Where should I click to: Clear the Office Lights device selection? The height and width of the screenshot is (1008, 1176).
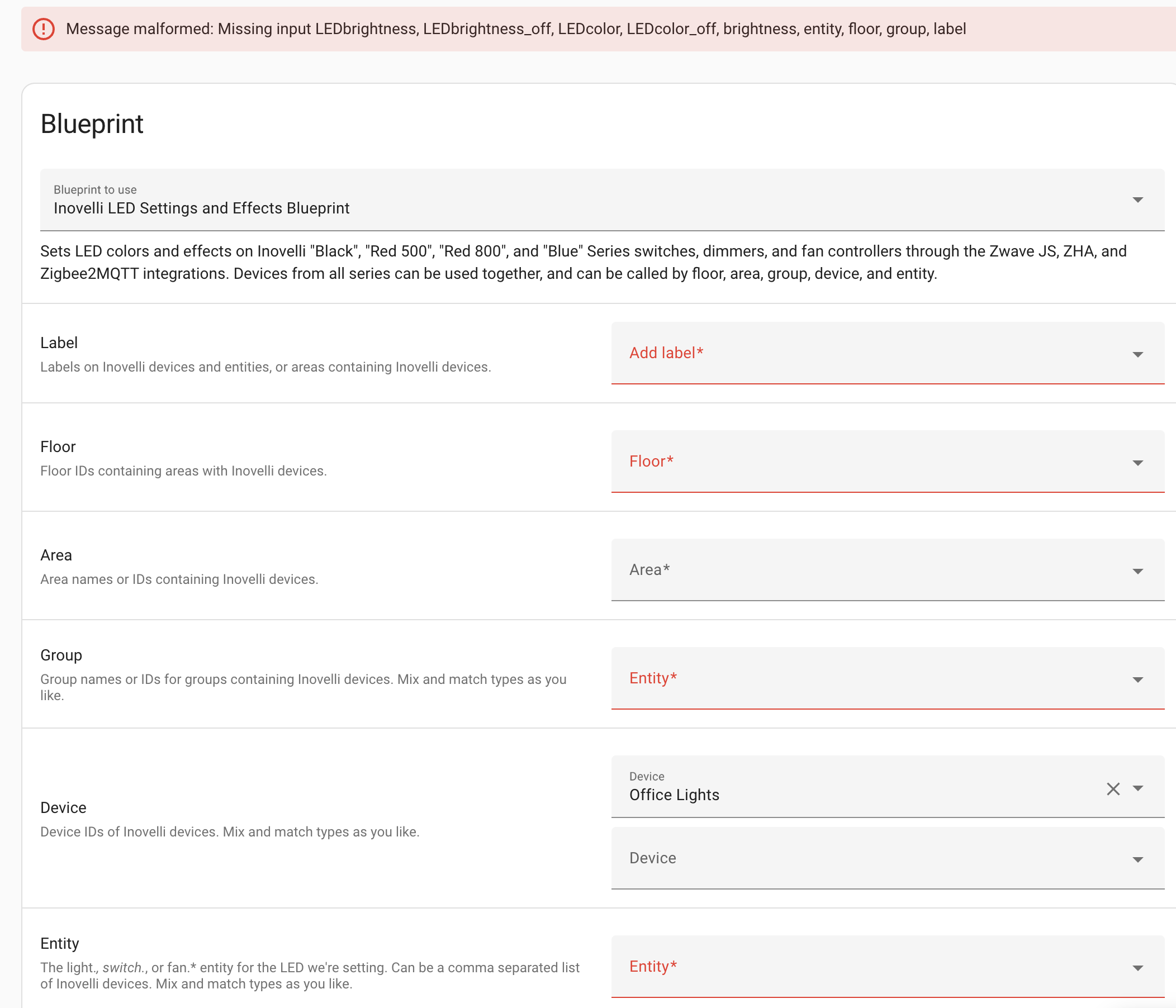1112,788
